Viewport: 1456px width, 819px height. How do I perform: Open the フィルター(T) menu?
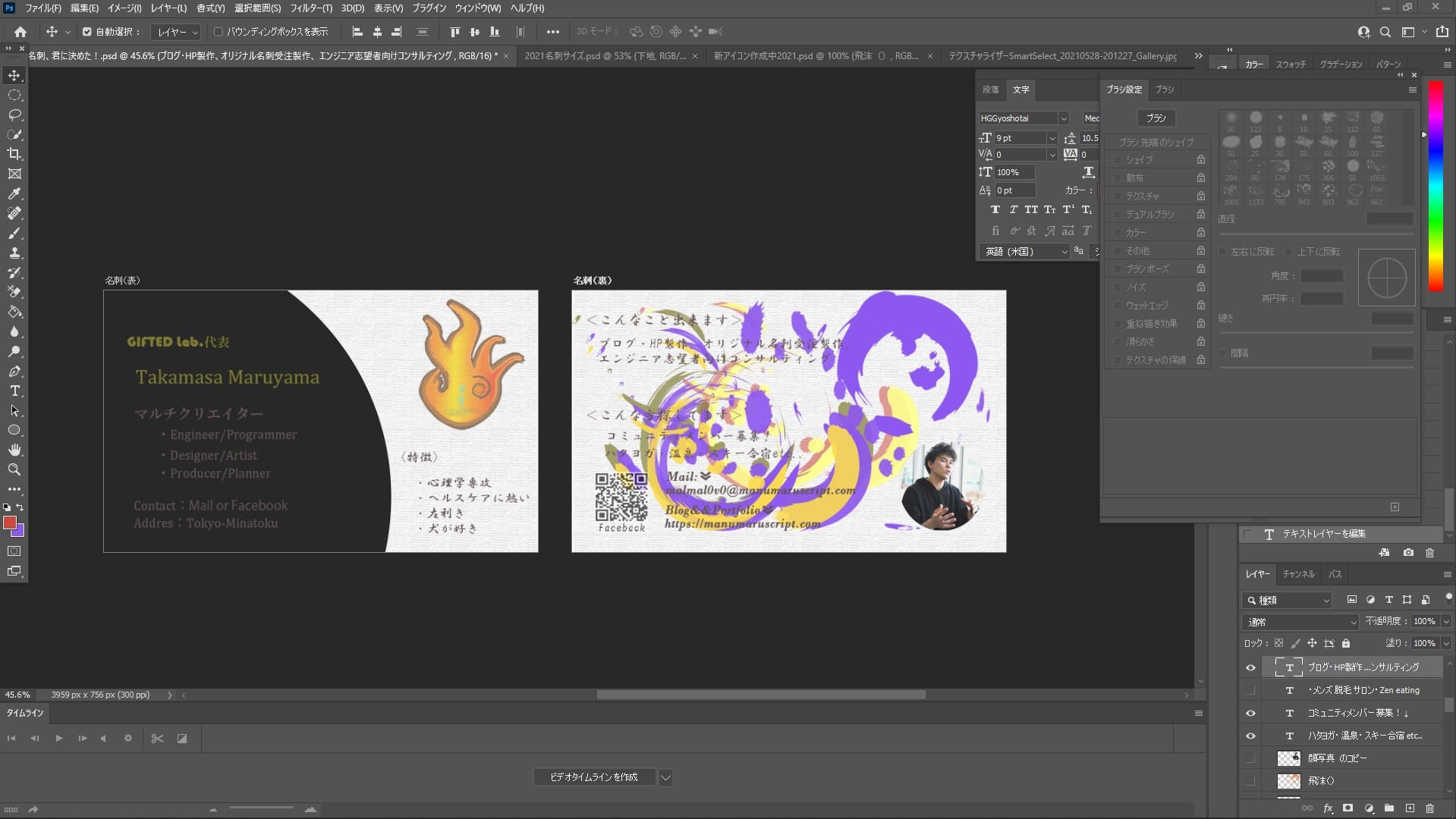coord(311,8)
